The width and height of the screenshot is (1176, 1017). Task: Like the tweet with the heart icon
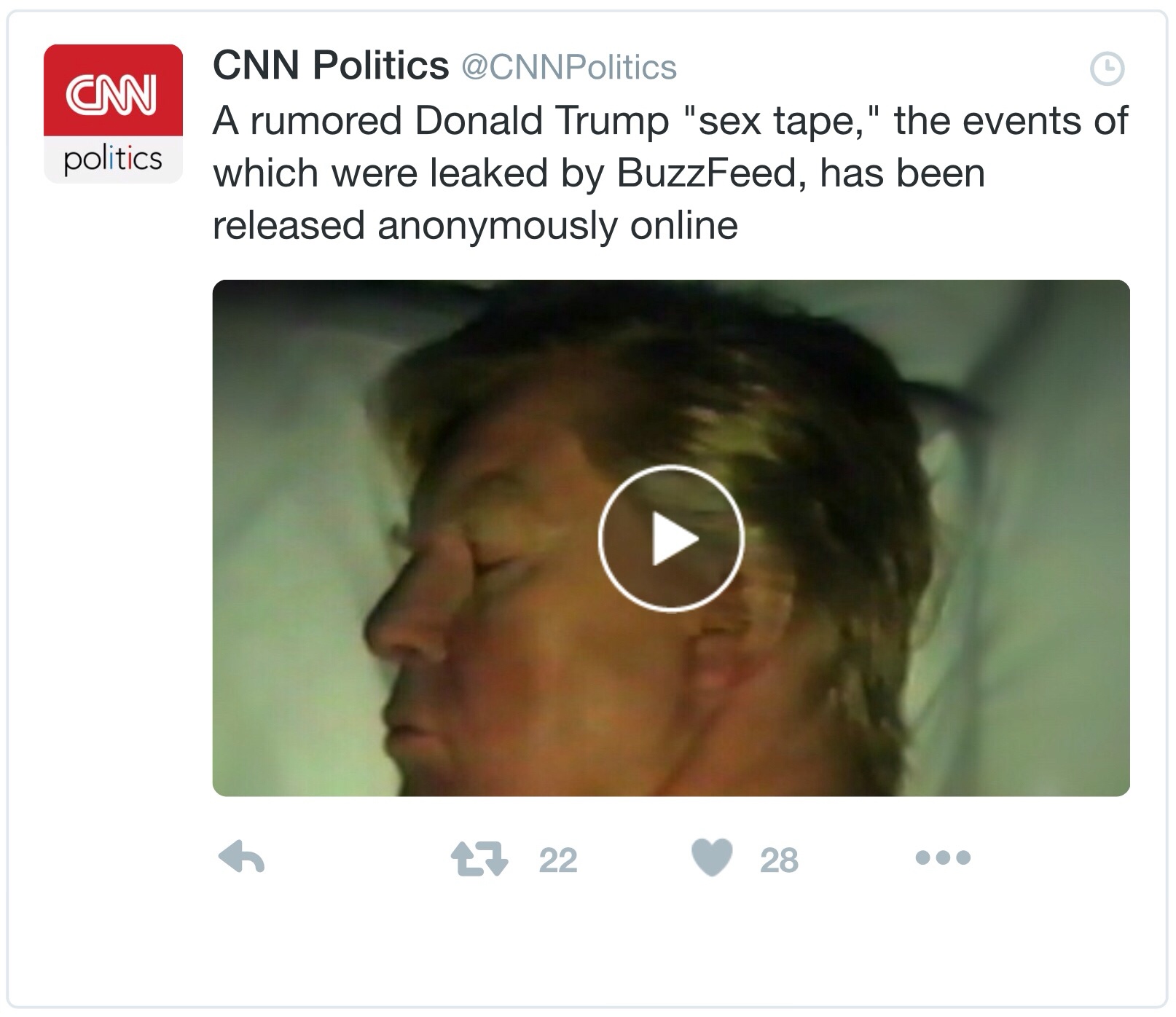pyautogui.click(x=712, y=857)
